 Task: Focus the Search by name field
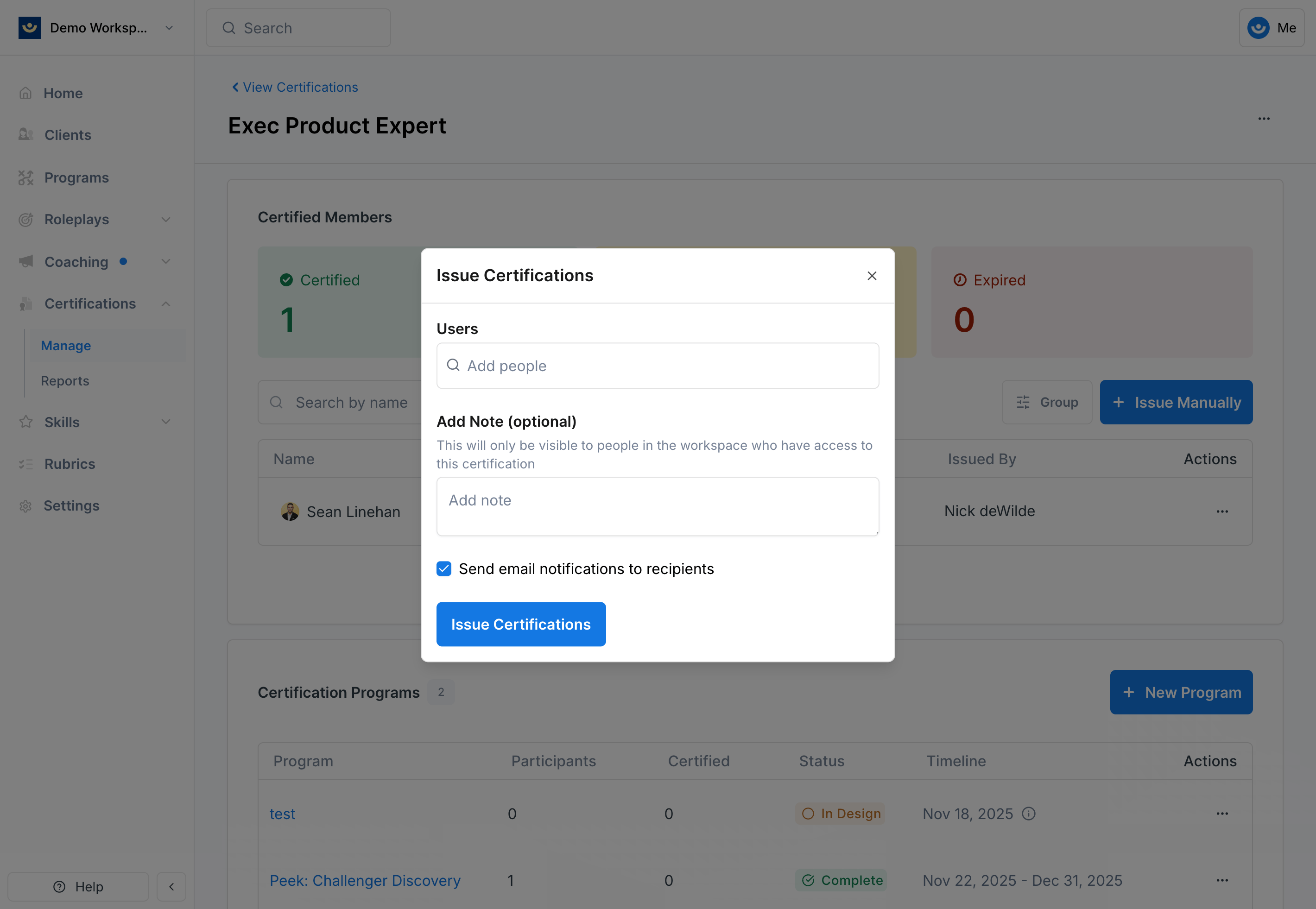pyautogui.click(x=340, y=402)
